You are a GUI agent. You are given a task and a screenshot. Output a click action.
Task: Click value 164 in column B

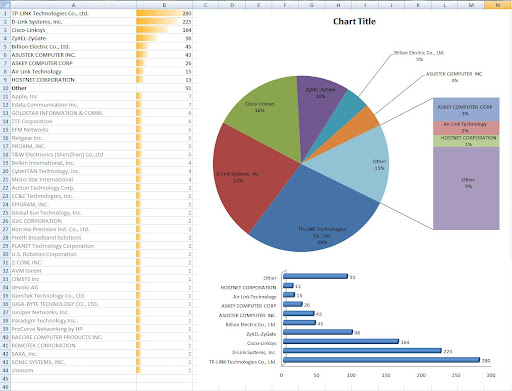(x=164, y=30)
